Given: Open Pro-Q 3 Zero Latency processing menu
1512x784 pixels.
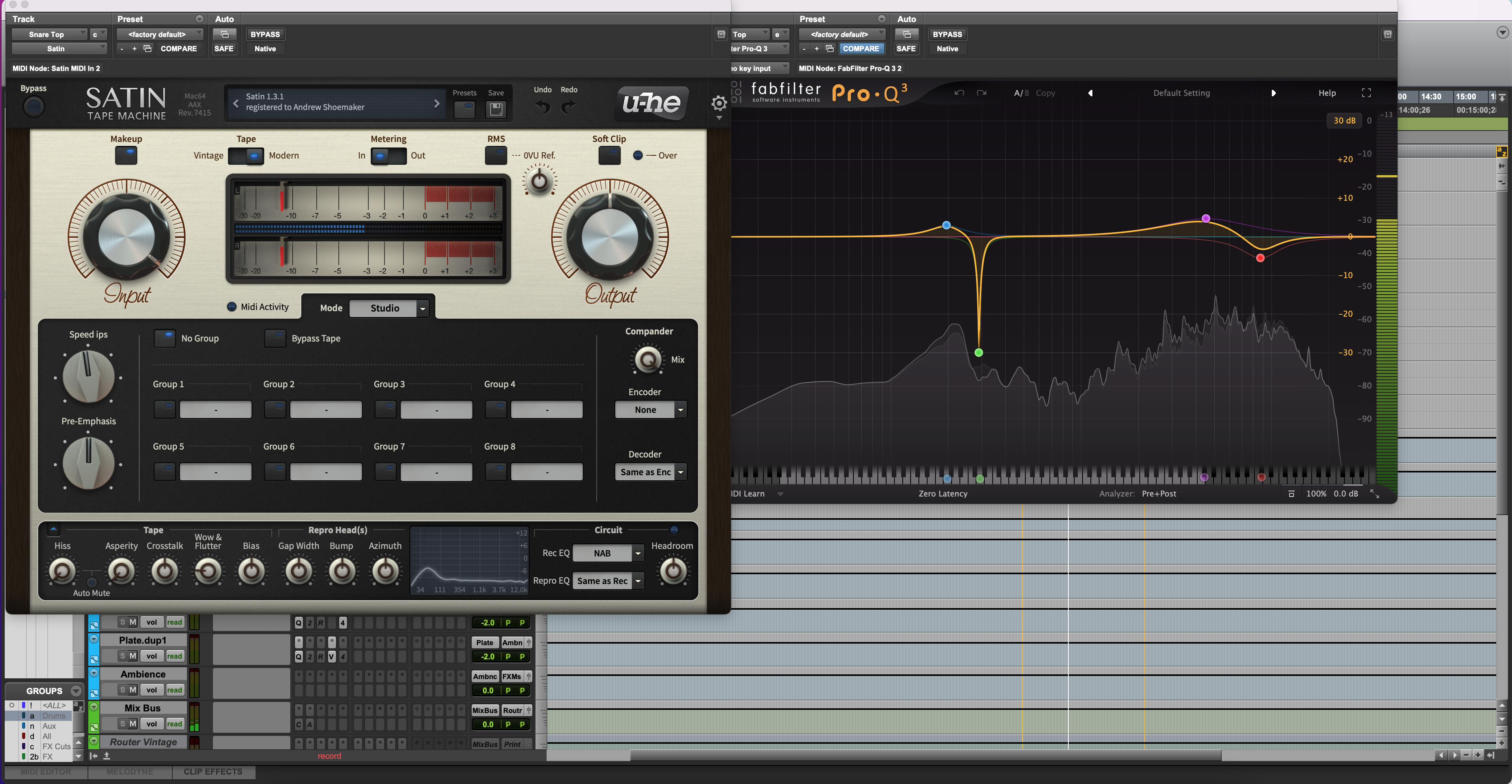Looking at the screenshot, I should pos(943,493).
